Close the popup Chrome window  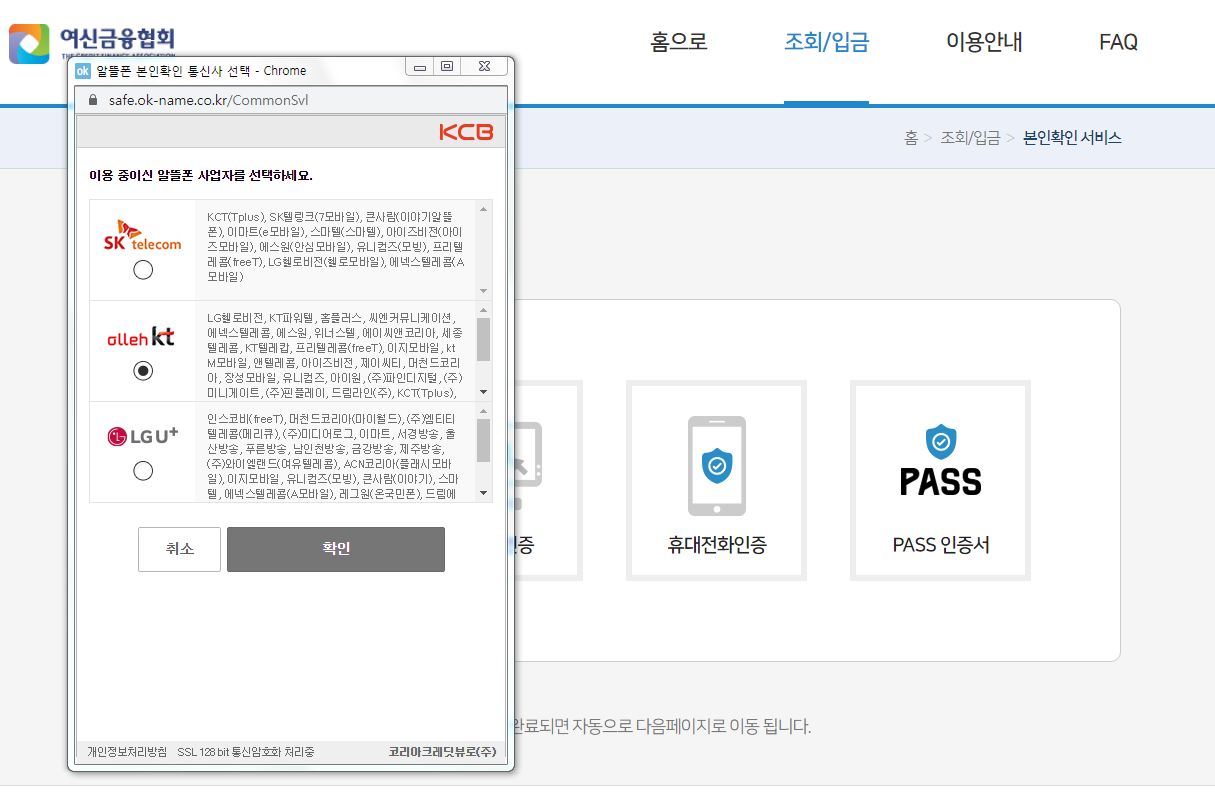click(x=485, y=67)
